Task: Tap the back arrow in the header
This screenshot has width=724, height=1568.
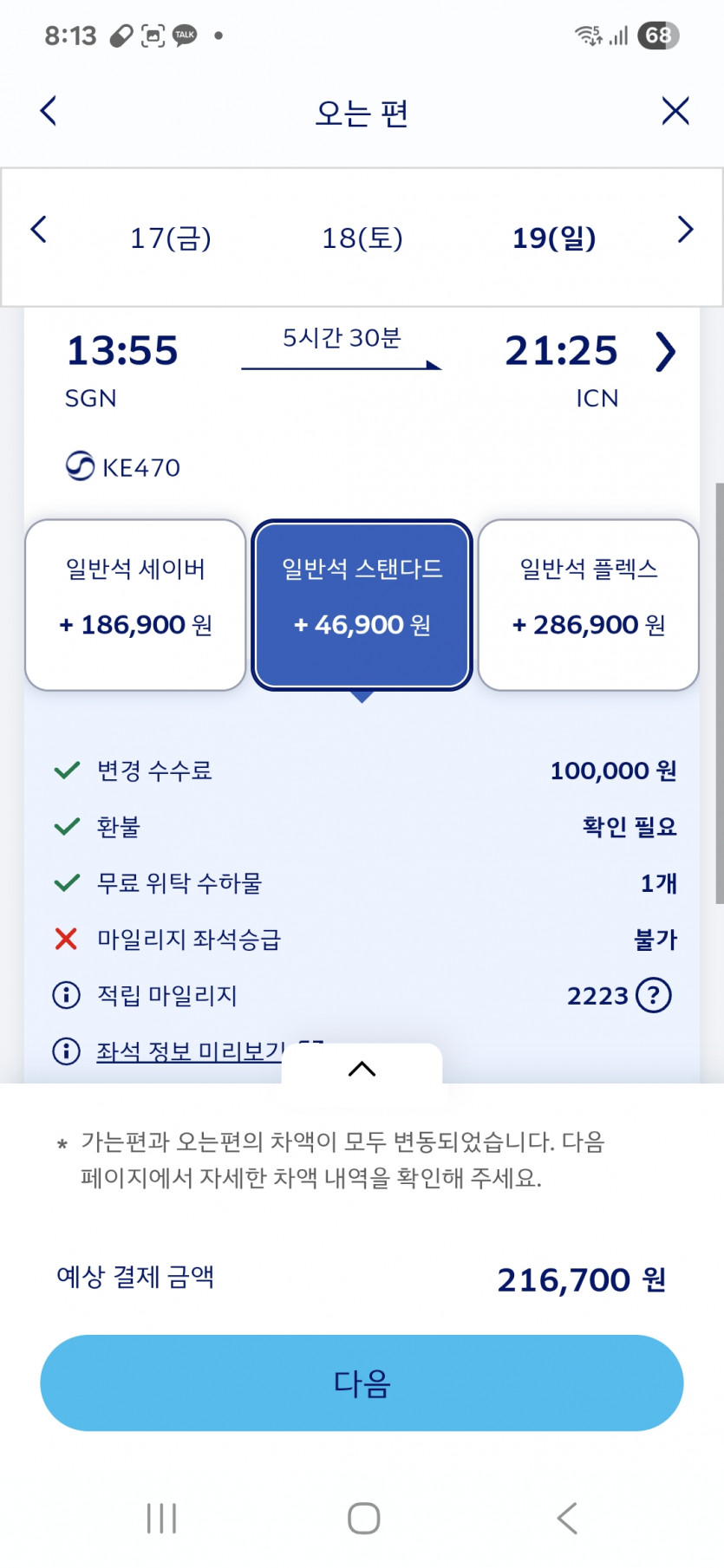Action: (x=49, y=111)
